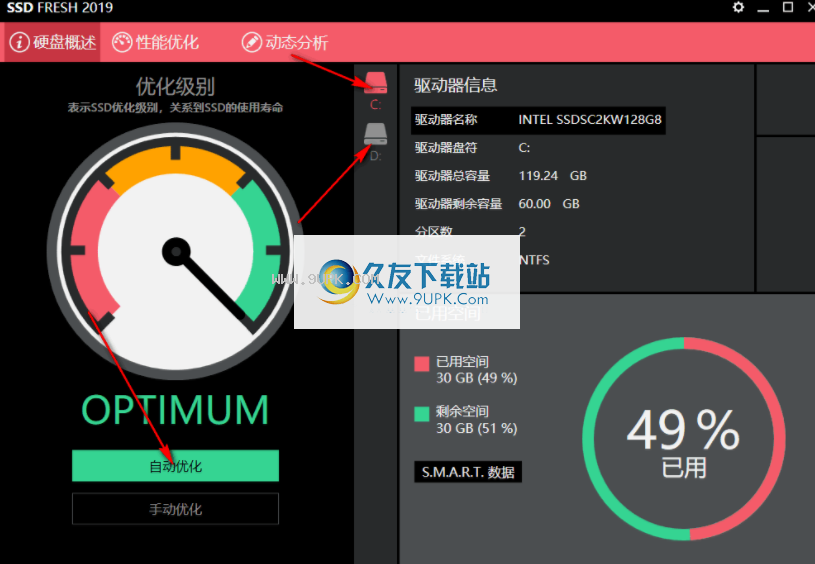Open the settings gear icon

pos(738,7)
